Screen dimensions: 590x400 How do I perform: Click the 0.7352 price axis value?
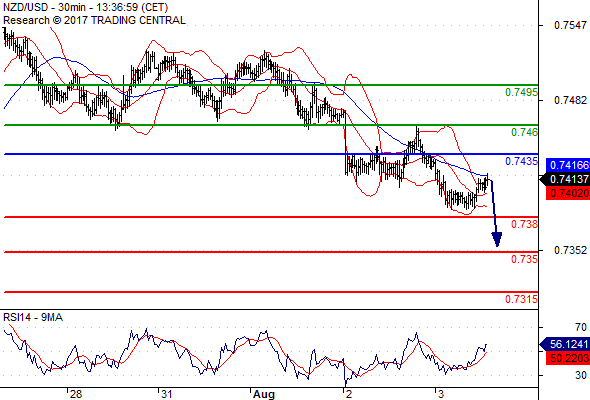[570, 250]
